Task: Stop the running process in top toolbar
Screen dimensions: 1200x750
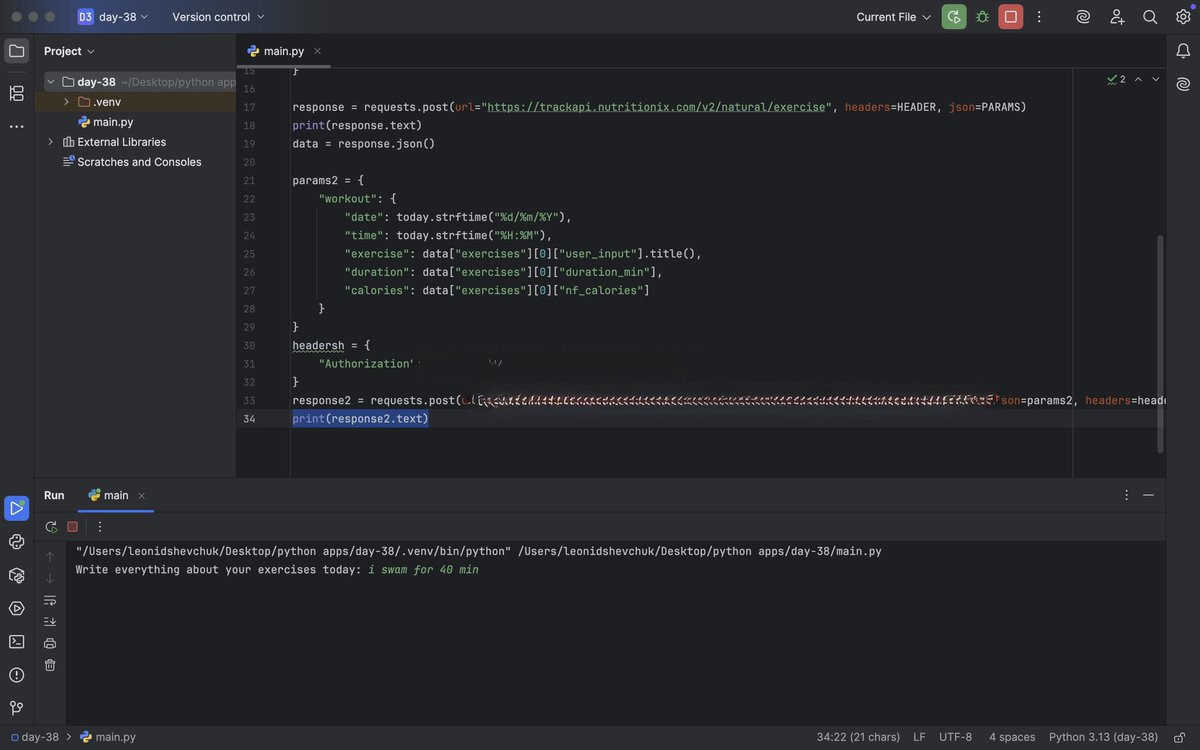Action: [x=1010, y=17]
